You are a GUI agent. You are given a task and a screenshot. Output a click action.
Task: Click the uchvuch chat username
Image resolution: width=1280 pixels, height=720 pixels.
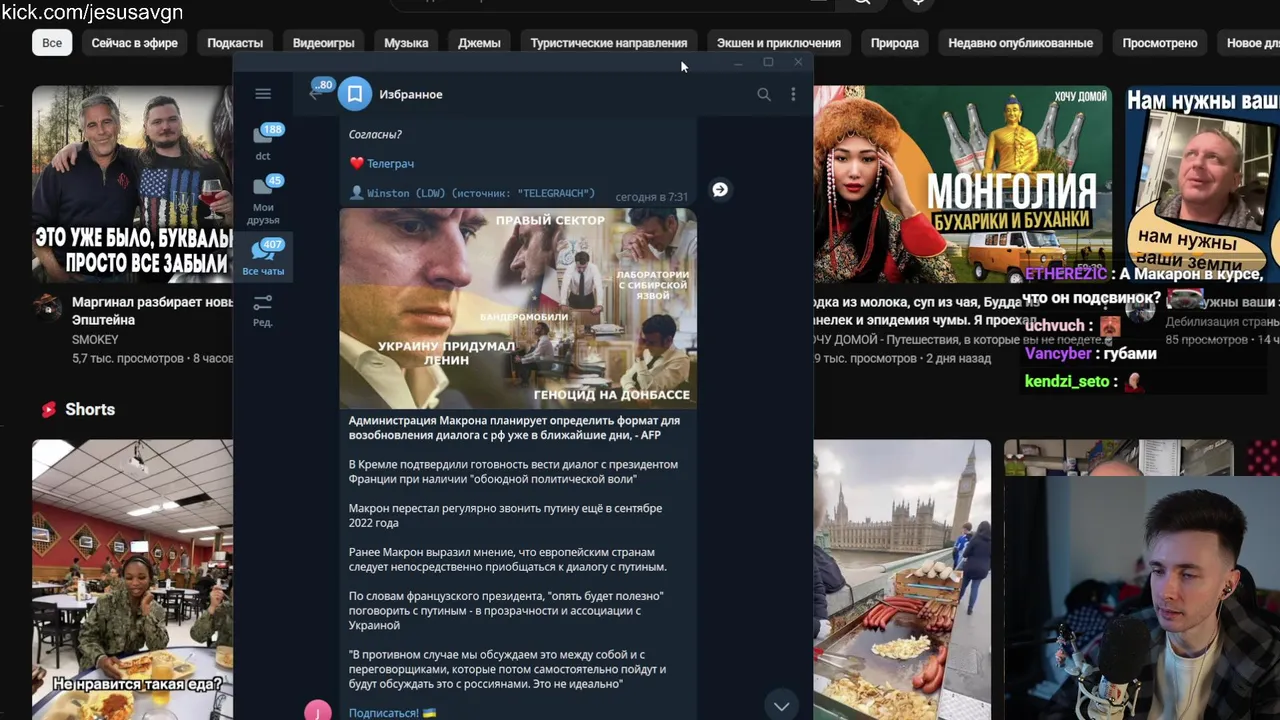pos(1055,326)
